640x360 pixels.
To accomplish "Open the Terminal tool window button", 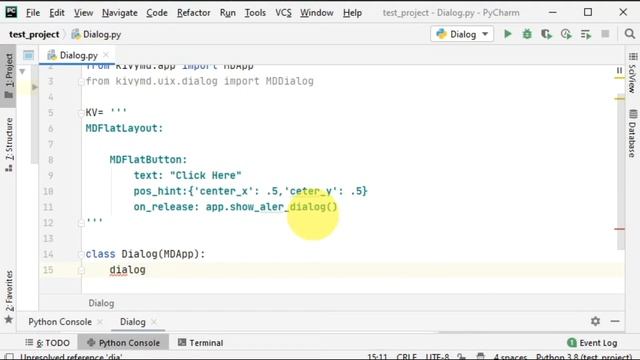I will 200,343.
